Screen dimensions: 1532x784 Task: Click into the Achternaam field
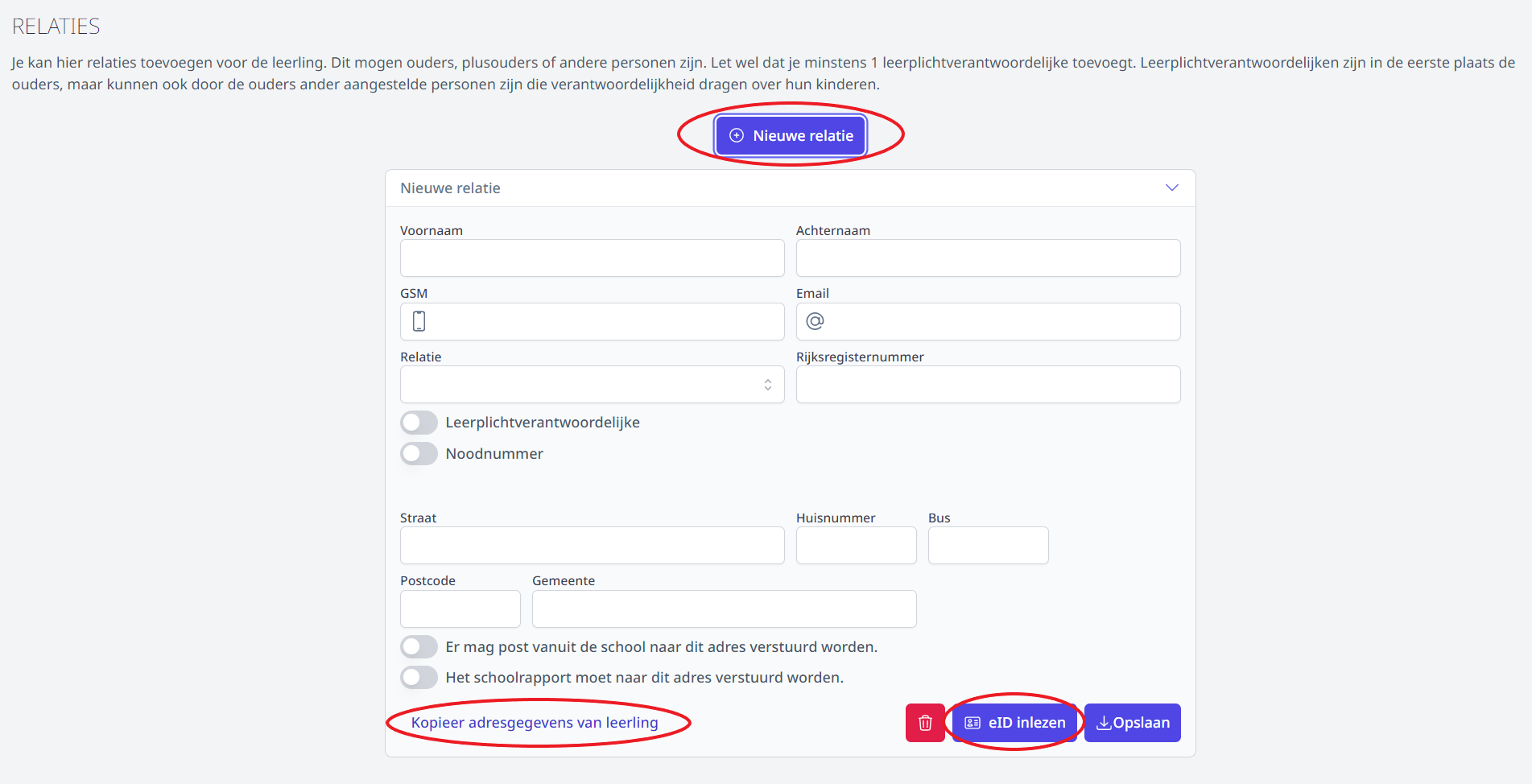pyautogui.click(x=989, y=258)
